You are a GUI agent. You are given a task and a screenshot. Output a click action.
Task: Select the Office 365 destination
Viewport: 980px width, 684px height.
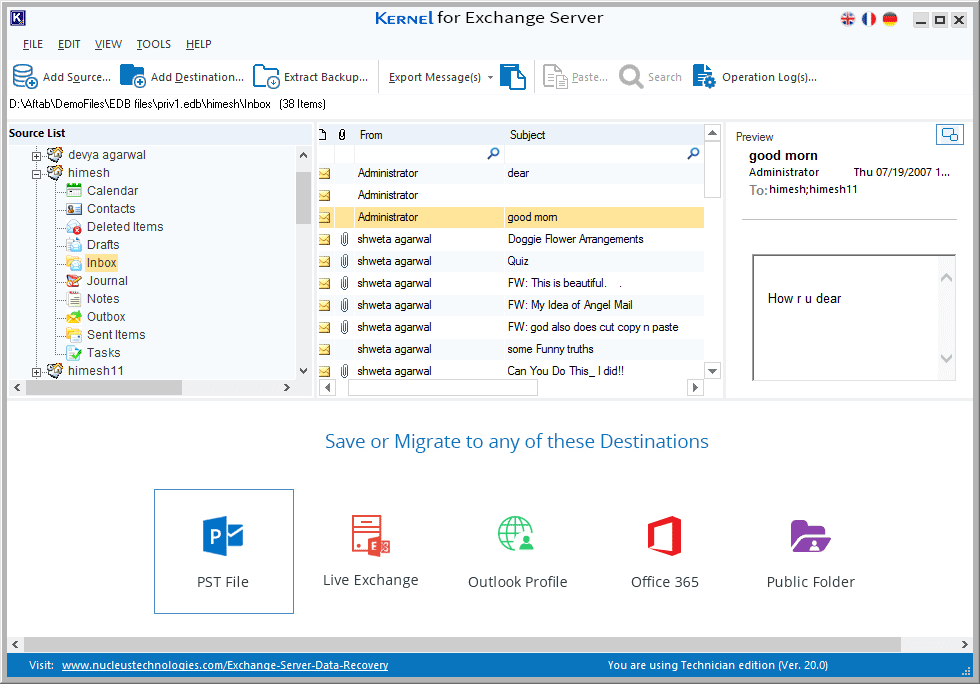coord(664,551)
